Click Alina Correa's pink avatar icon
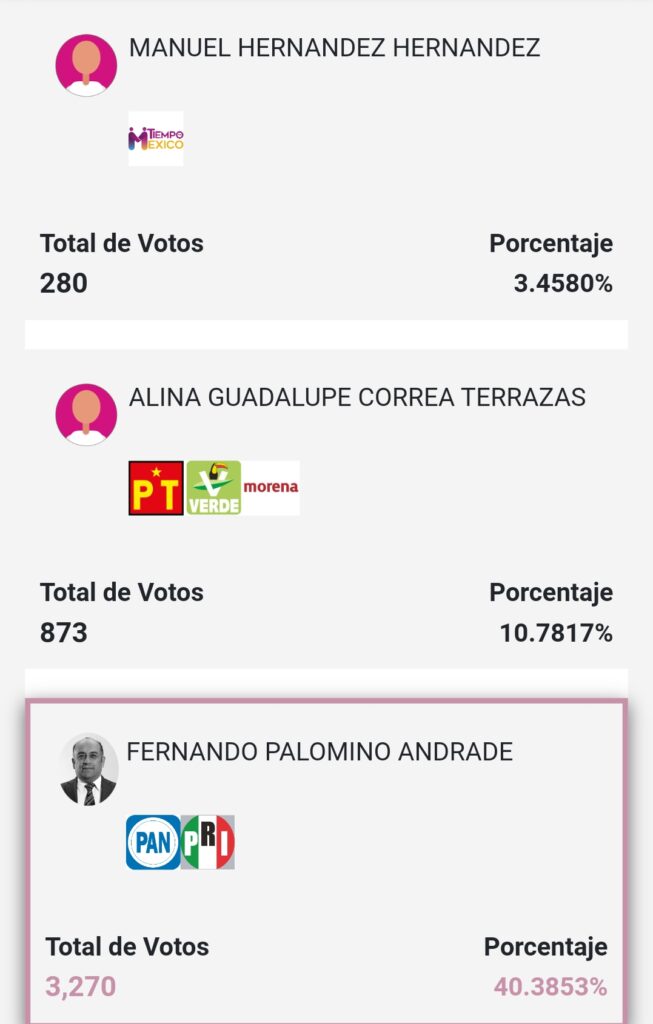Viewport: 653px width, 1024px height. (x=86, y=414)
